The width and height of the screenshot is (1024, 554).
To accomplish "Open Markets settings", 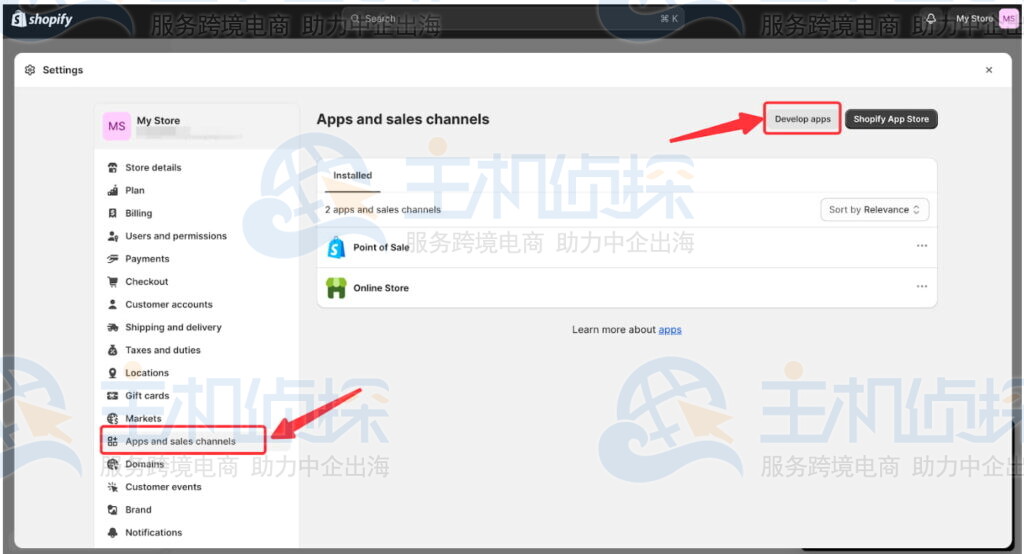I will point(143,419).
